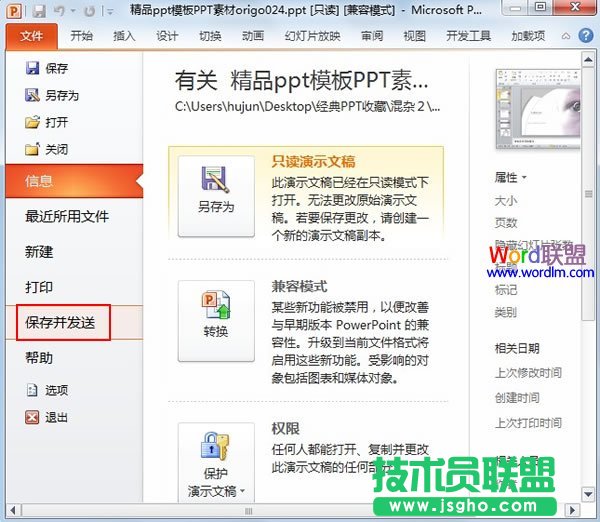Switch to the 设计 Design tab

point(167,36)
